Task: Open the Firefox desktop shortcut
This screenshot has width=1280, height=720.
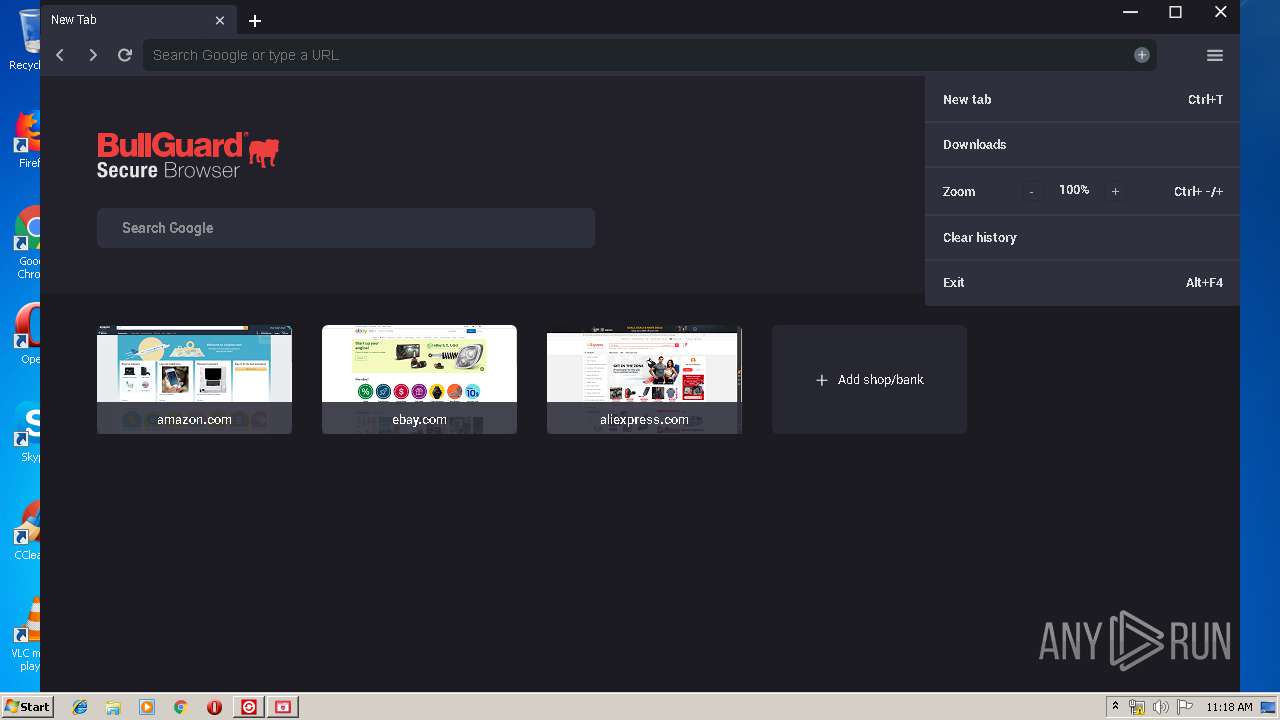Action: [28, 138]
